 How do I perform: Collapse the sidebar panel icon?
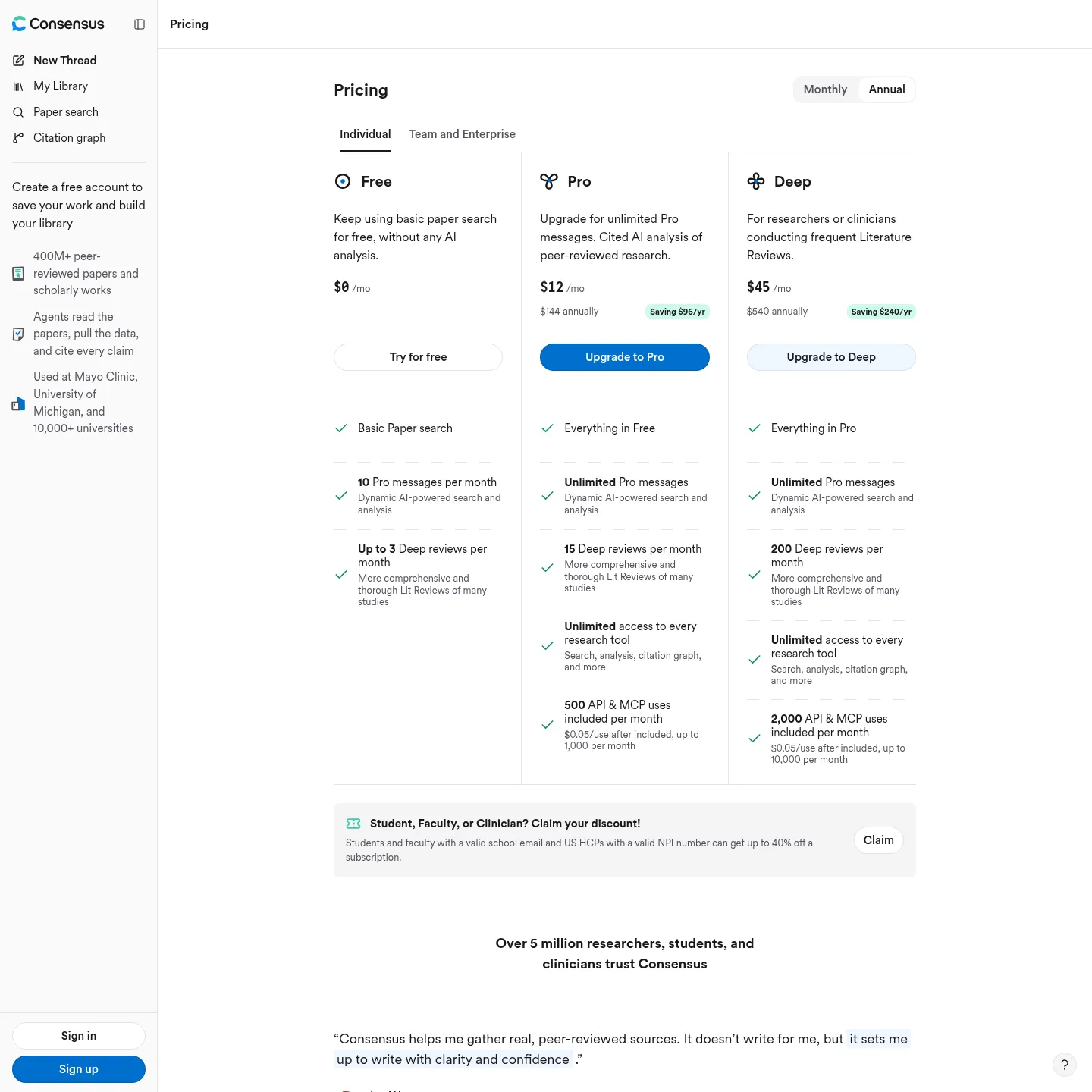[140, 24]
